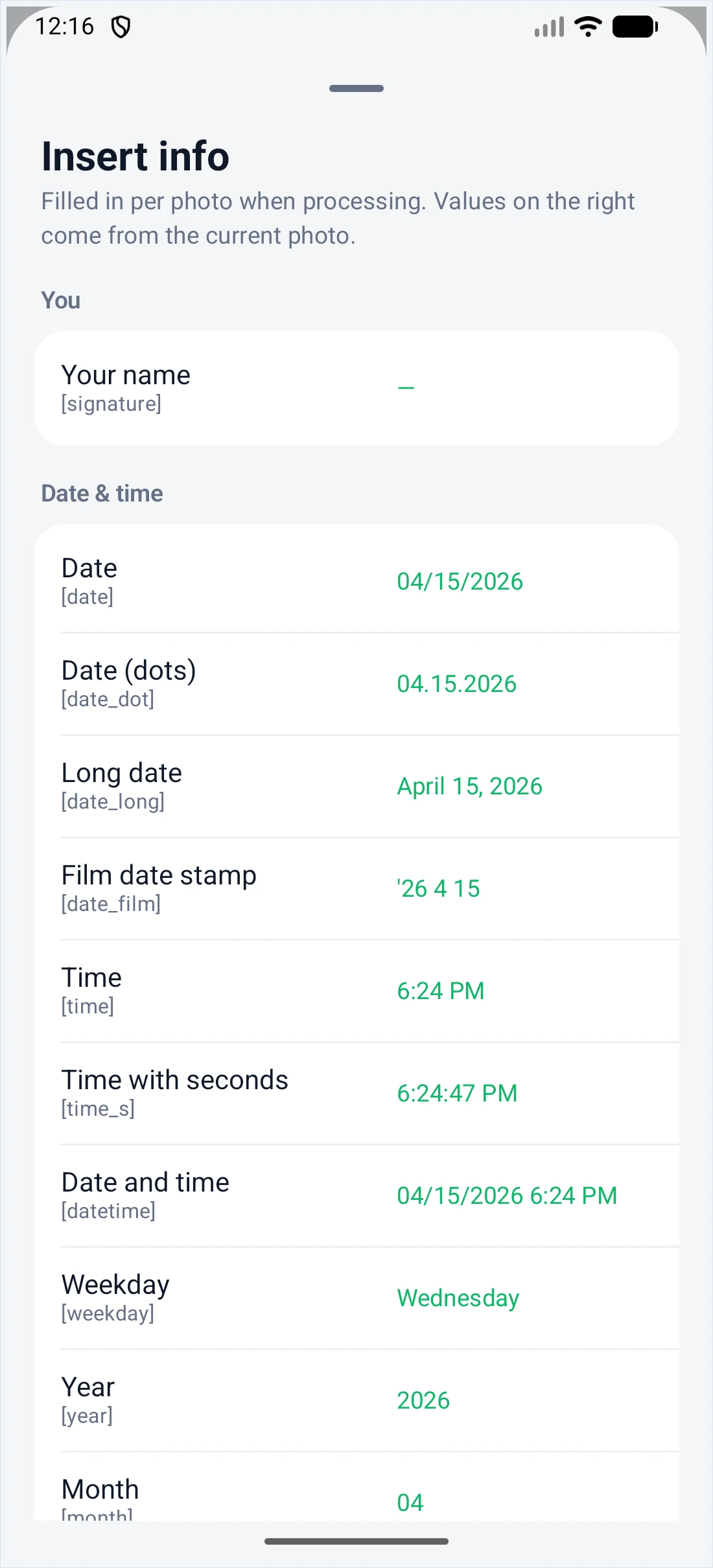Image resolution: width=713 pixels, height=1568 pixels.
Task: Tap the shield icon in status bar
Action: coord(121,27)
